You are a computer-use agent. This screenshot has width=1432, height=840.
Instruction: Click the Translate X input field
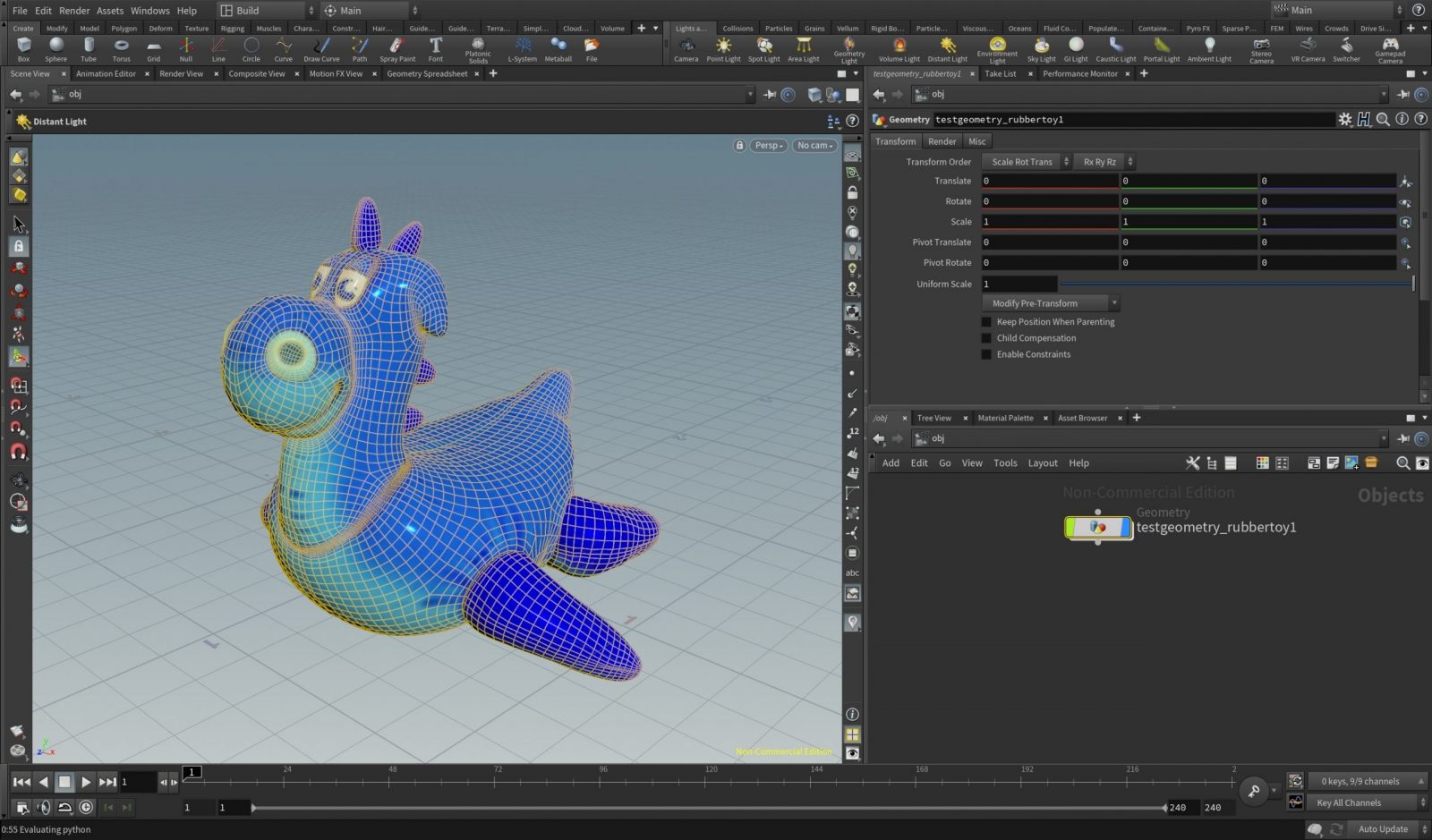coord(1047,181)
